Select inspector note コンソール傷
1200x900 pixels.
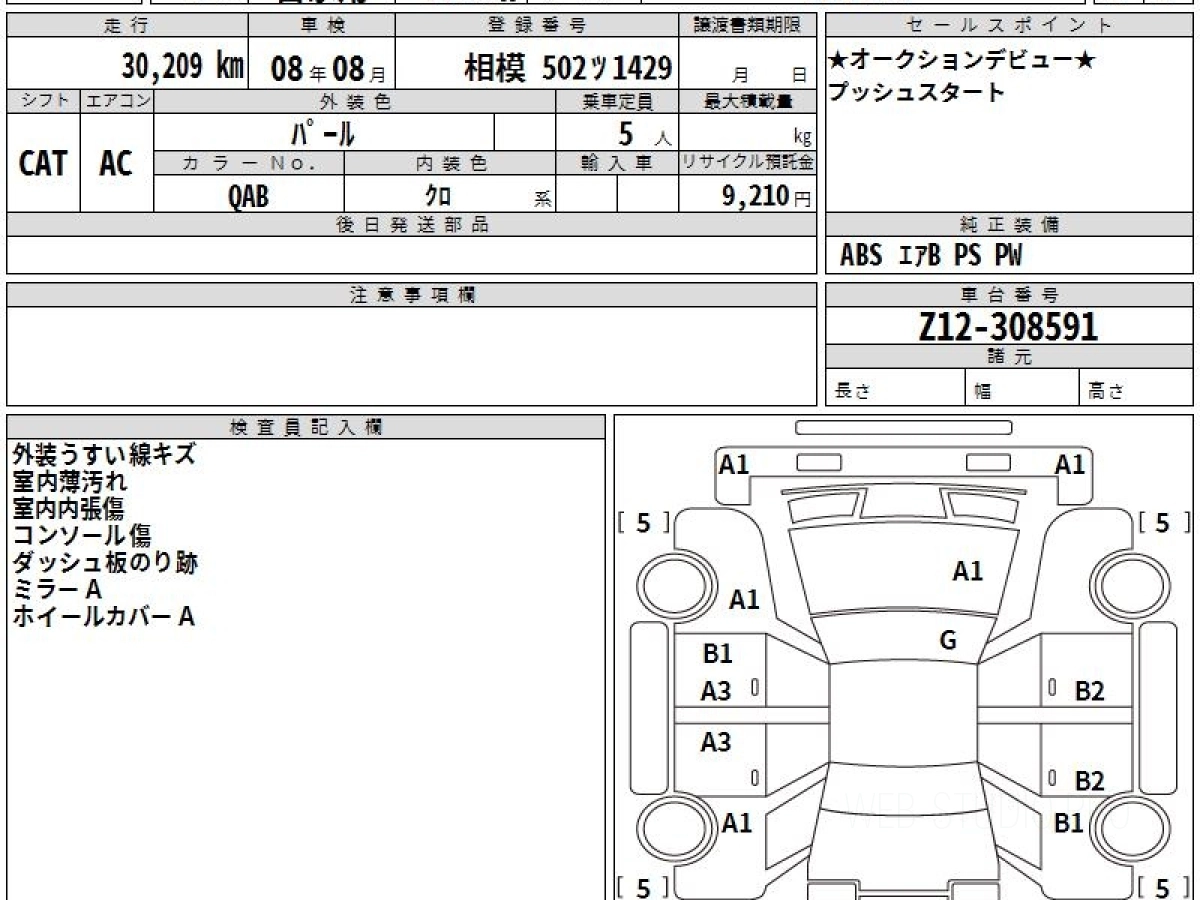(x=82, y=536)
